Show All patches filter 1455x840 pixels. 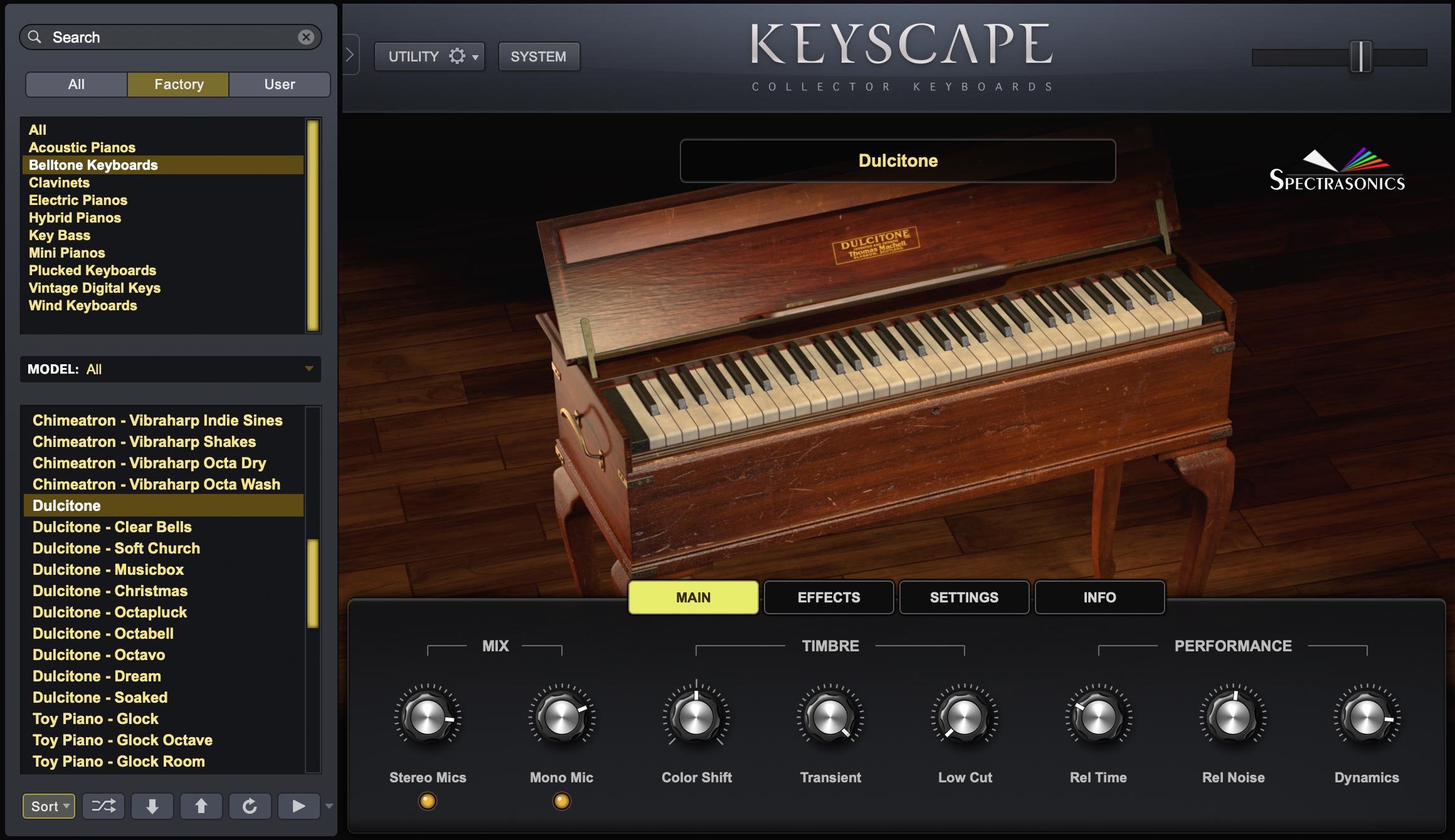77,84
